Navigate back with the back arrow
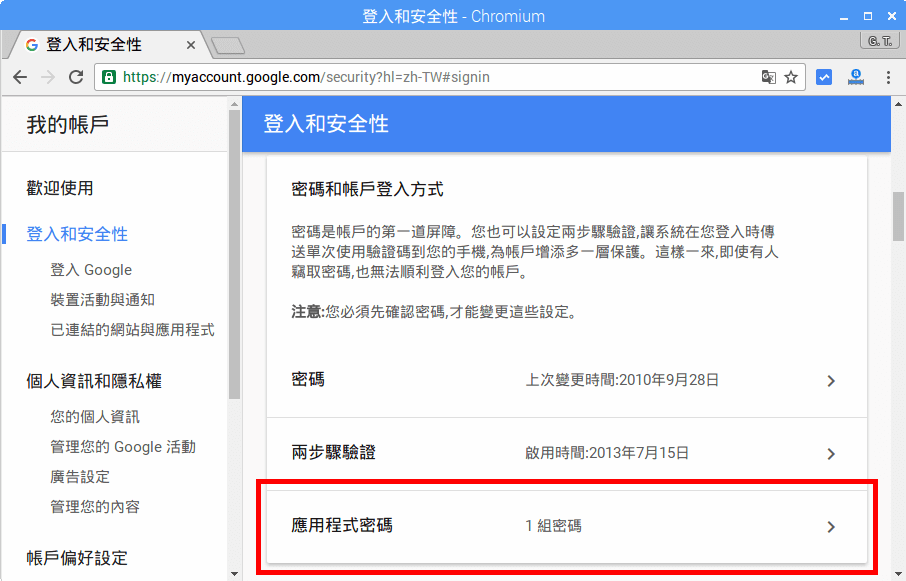 pyautogui.click(x=20, y=77)
